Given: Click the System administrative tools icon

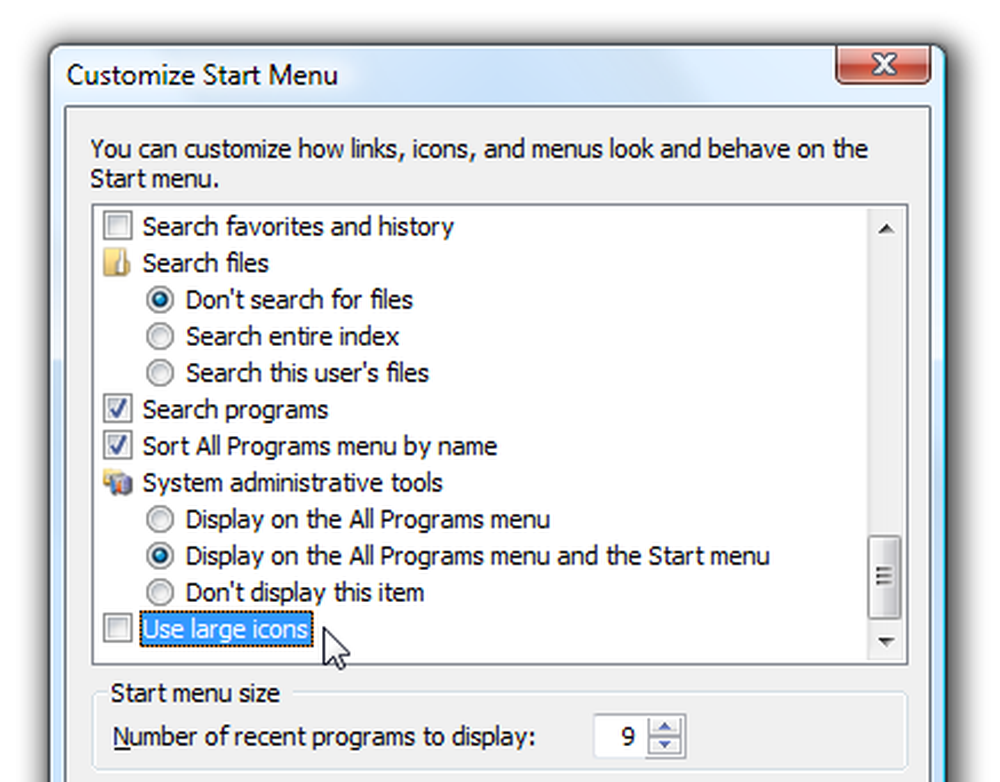Looking at the screenshot, I should tap(118, 483).
